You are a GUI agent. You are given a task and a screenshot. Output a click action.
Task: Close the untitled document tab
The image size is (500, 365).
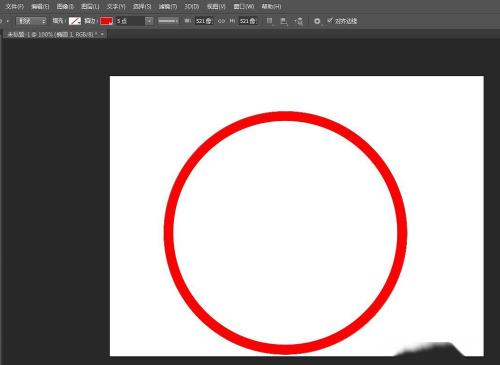tap(102, 34)
